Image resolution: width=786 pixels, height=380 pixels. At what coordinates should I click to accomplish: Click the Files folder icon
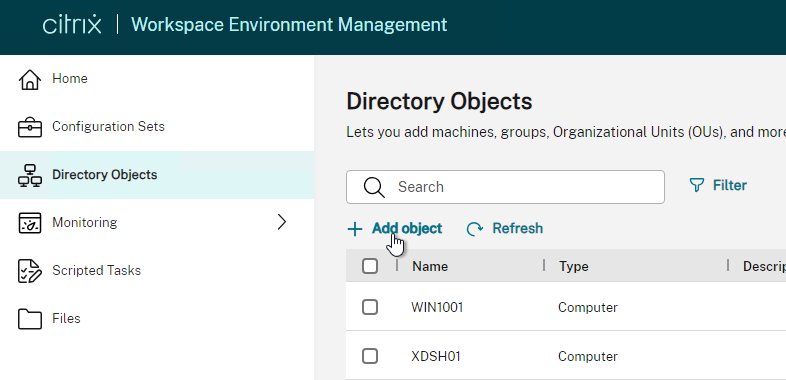(x=30, y=319)
